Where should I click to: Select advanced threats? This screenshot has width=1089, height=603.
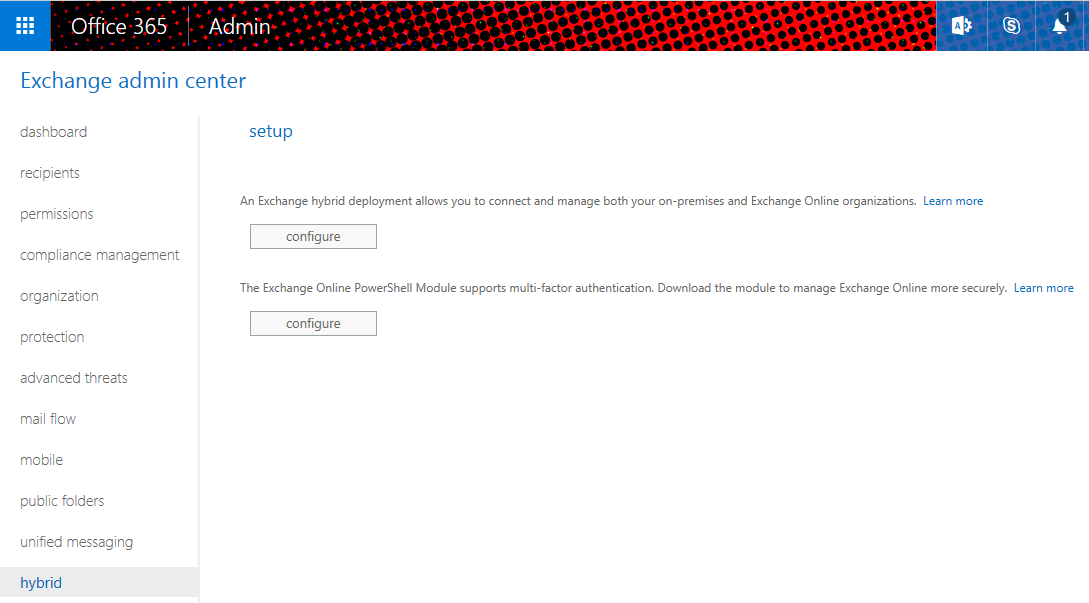click(x=73, y=377)
